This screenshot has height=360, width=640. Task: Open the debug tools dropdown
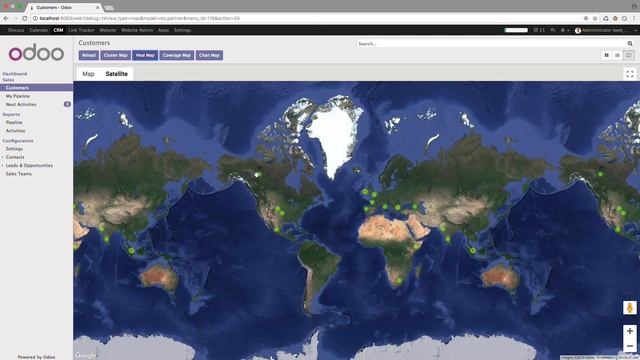565,30
